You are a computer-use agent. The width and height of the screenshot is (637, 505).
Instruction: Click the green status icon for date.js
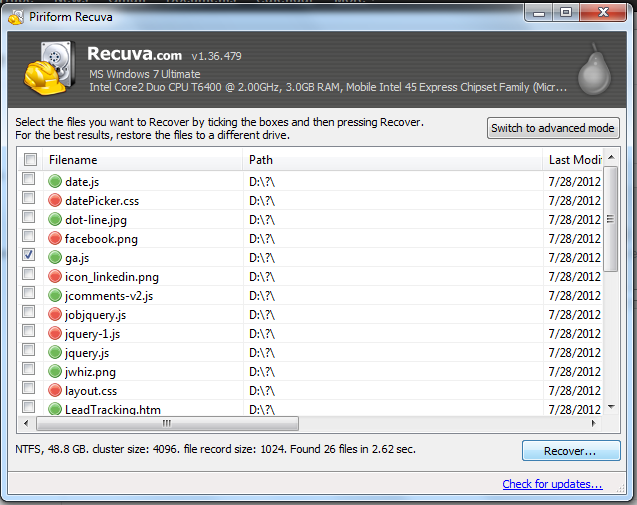tap(55, 181)
